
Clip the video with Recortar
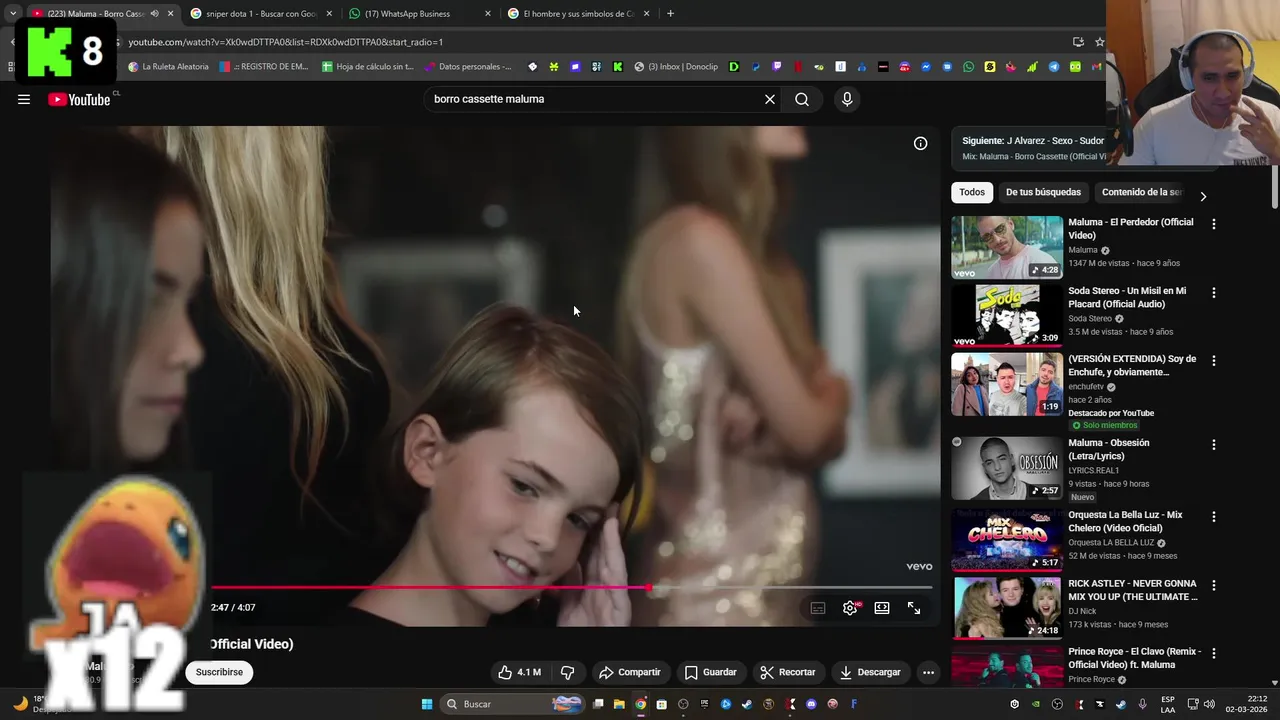click(787, 672)
